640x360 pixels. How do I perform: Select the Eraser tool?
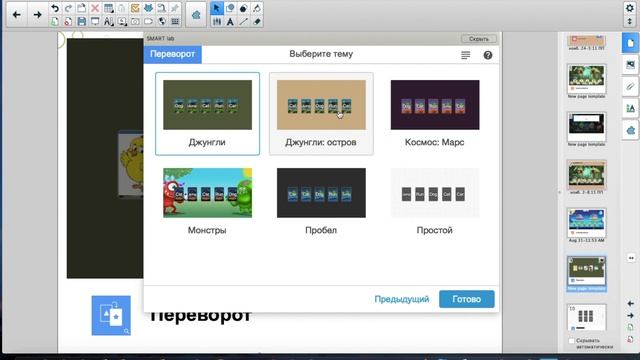coord(257,21)
